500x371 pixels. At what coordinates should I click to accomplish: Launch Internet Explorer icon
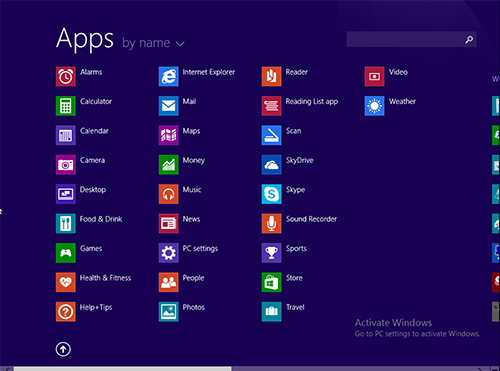click(168, 76)
